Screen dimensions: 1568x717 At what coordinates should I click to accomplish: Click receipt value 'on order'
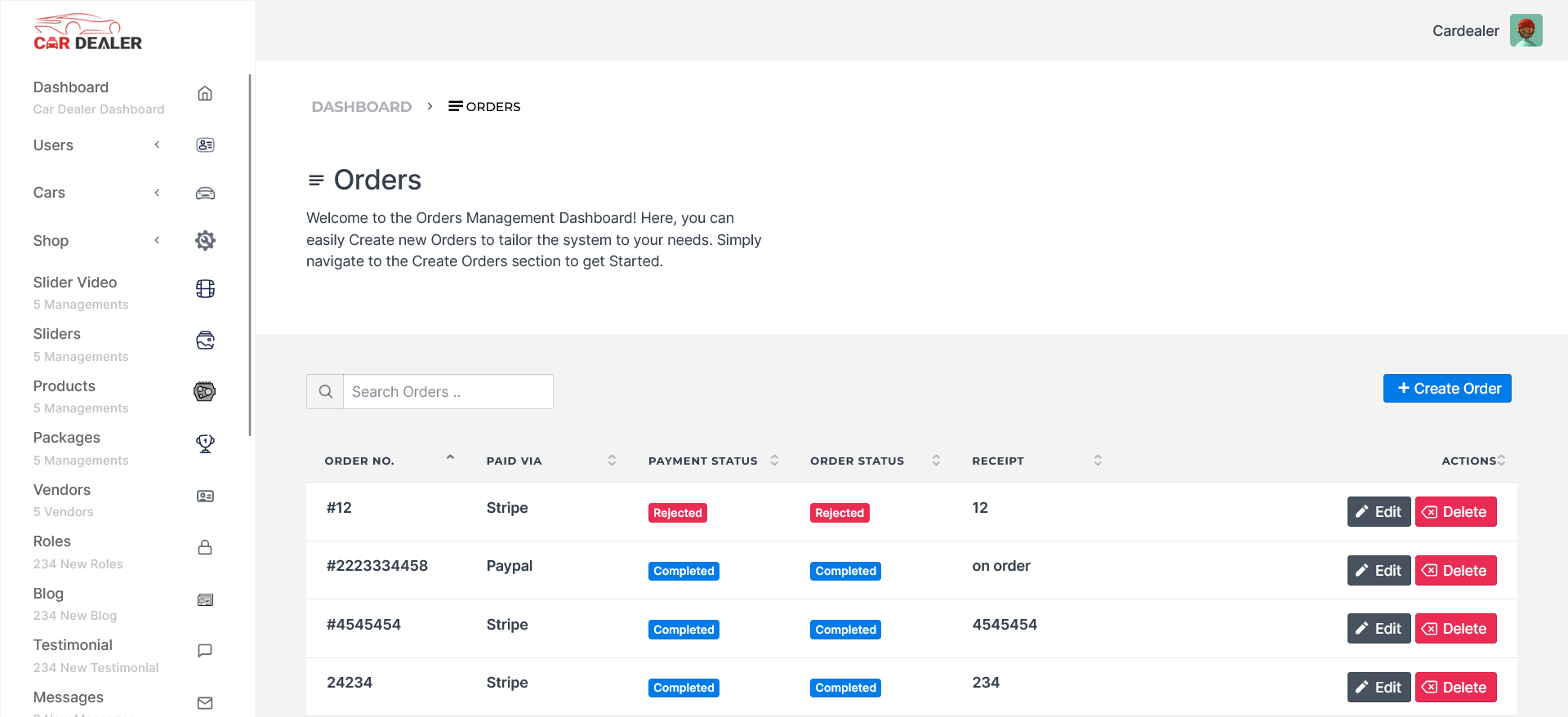(1000, 566)
